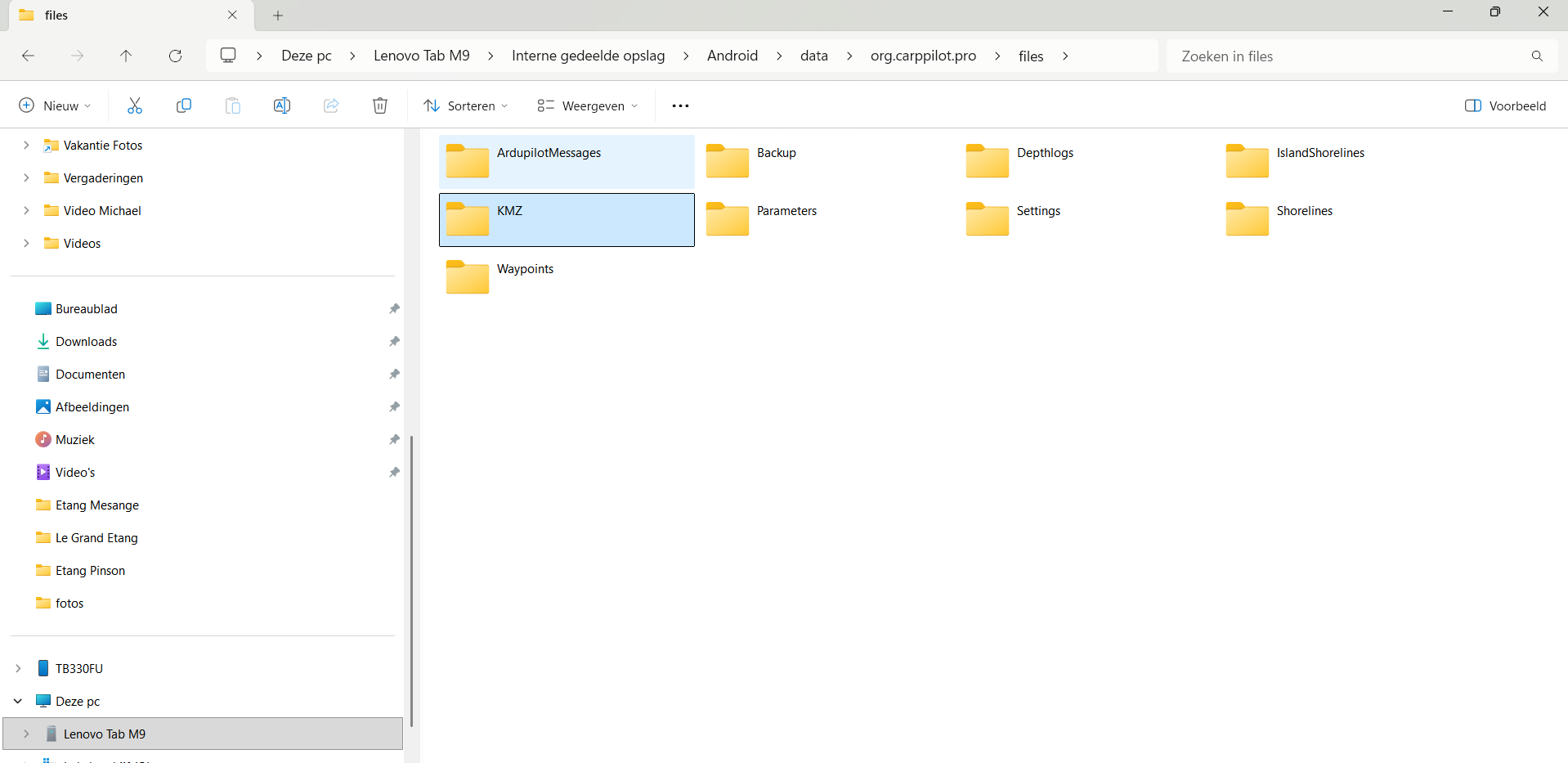Click the Copy icon in toolbar

[184, 105]
